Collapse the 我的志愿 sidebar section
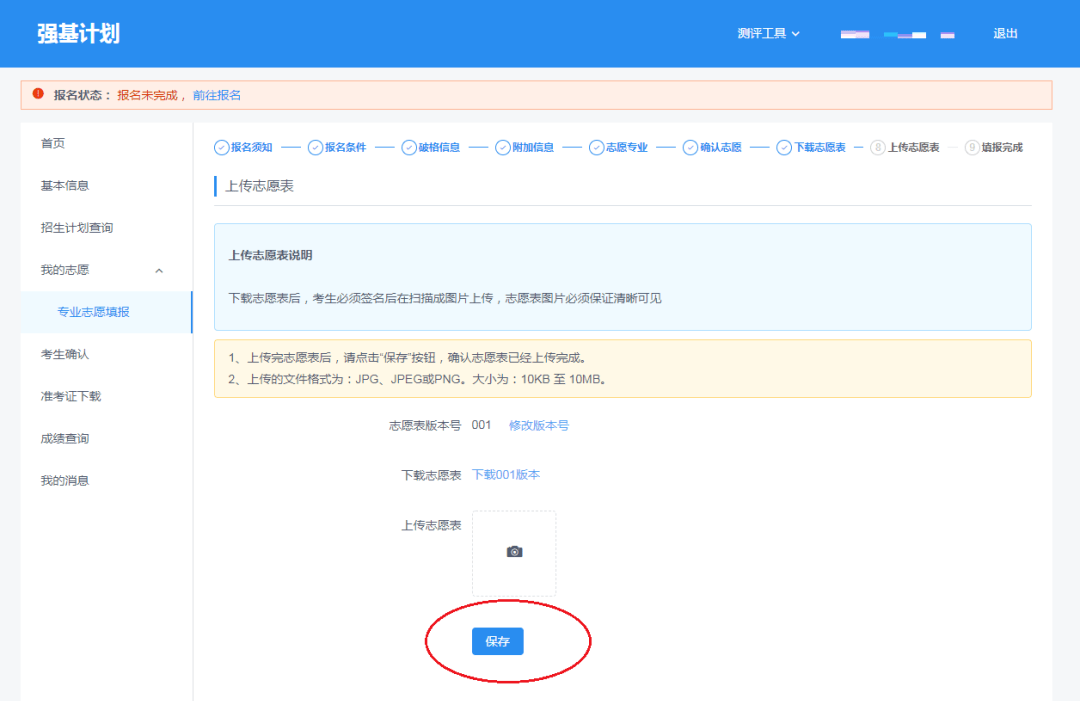 pyautogui.click(x=159, y=270)
